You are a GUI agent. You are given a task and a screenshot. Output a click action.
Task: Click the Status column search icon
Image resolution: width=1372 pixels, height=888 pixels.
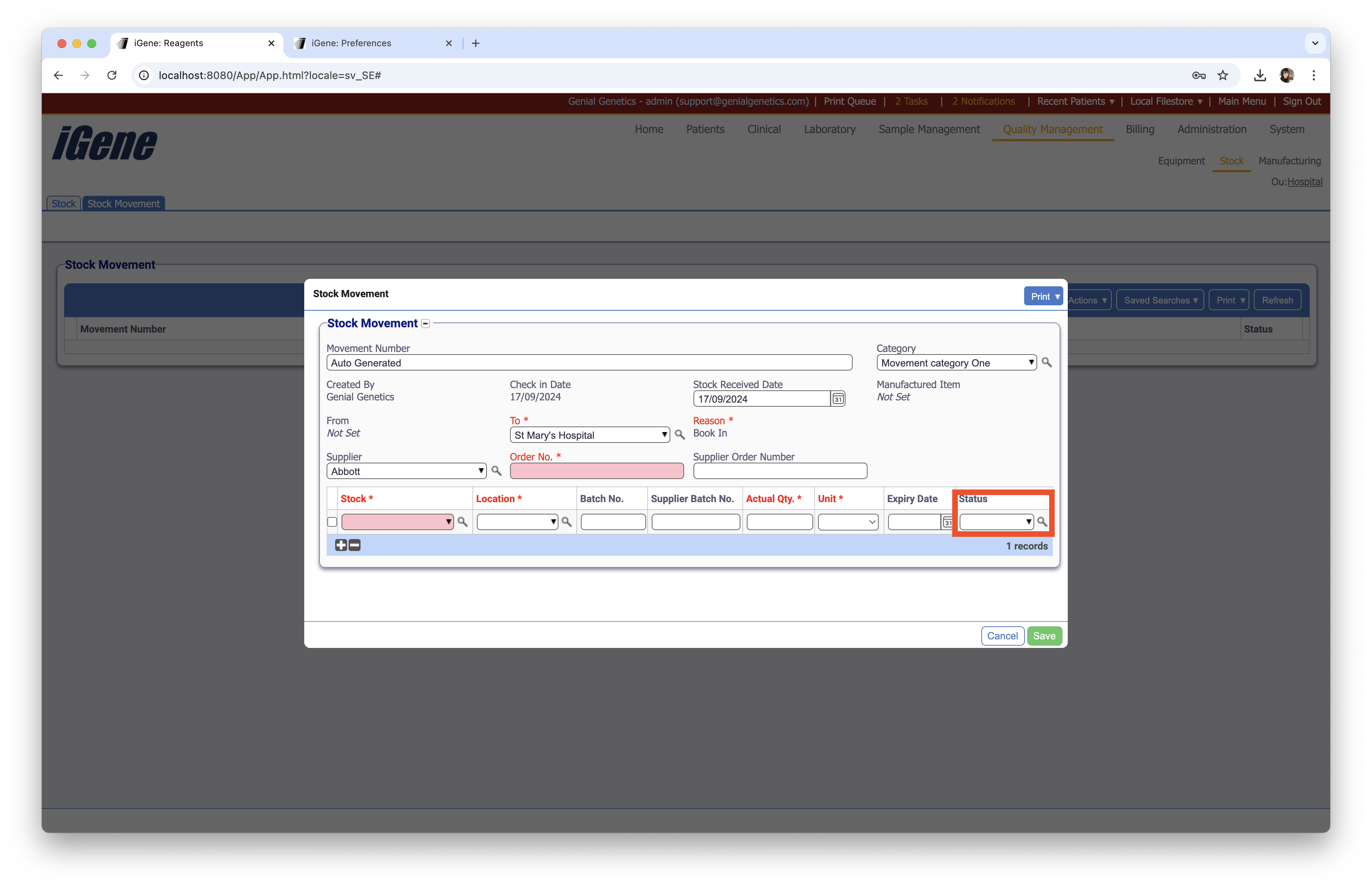(x=1042, y=522)
